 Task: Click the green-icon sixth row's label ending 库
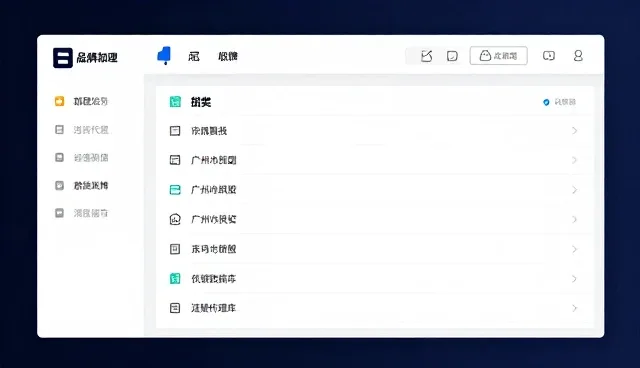pos(214,279)
